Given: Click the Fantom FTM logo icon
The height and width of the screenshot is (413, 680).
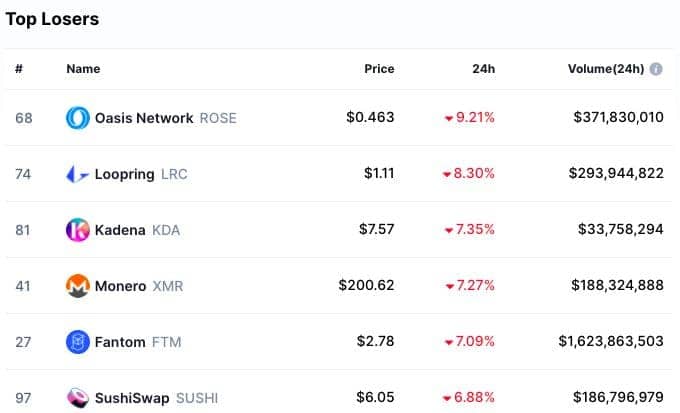Looking at the screenshot, I should tap(78, 342).
